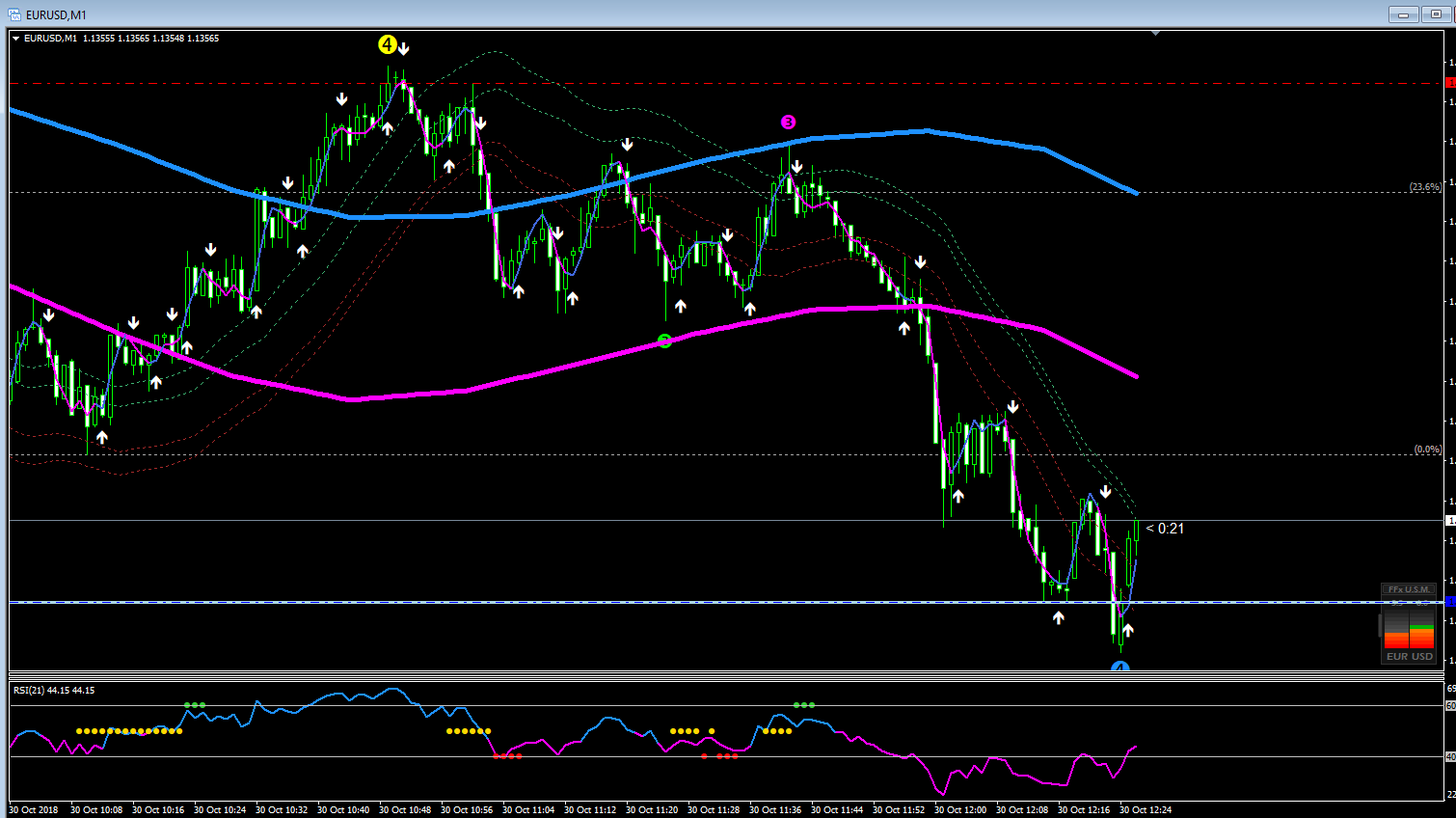Click the gray chart shift triangle on the top border
1456x818 pixels.
[x=1155, y=34]
